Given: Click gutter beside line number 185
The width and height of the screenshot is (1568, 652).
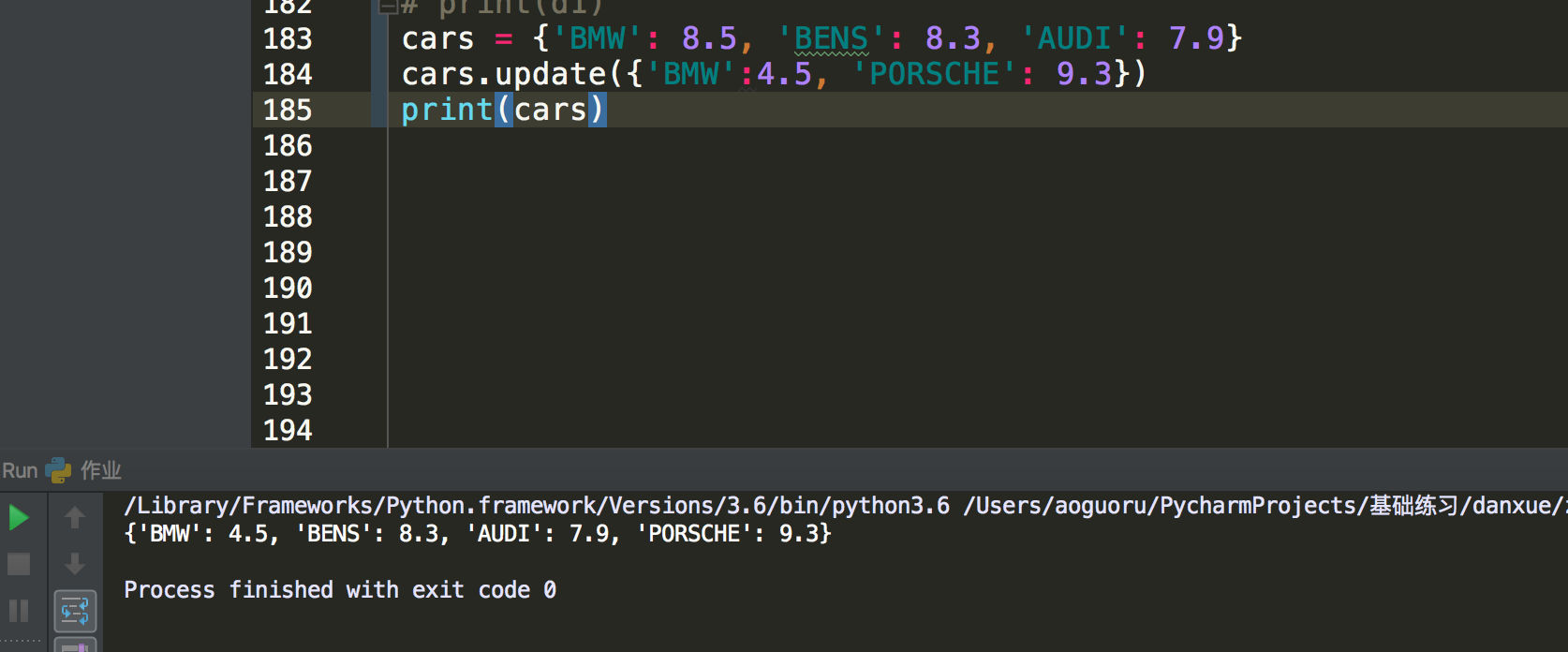Looking at the screenshot, I should click(x=347, y=110).
